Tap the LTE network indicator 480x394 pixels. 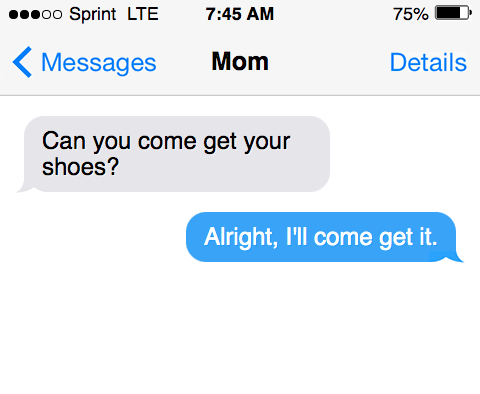click(142, 14)
